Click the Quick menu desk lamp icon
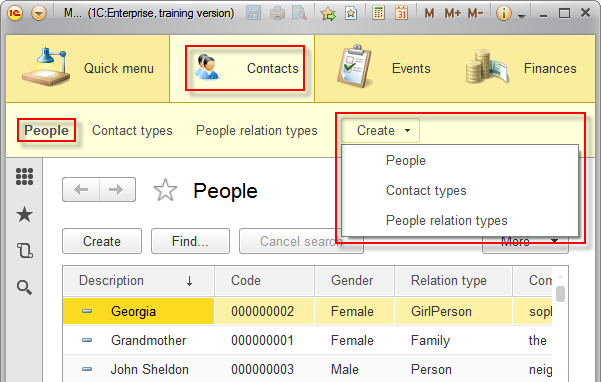 [x=46, y=67]
